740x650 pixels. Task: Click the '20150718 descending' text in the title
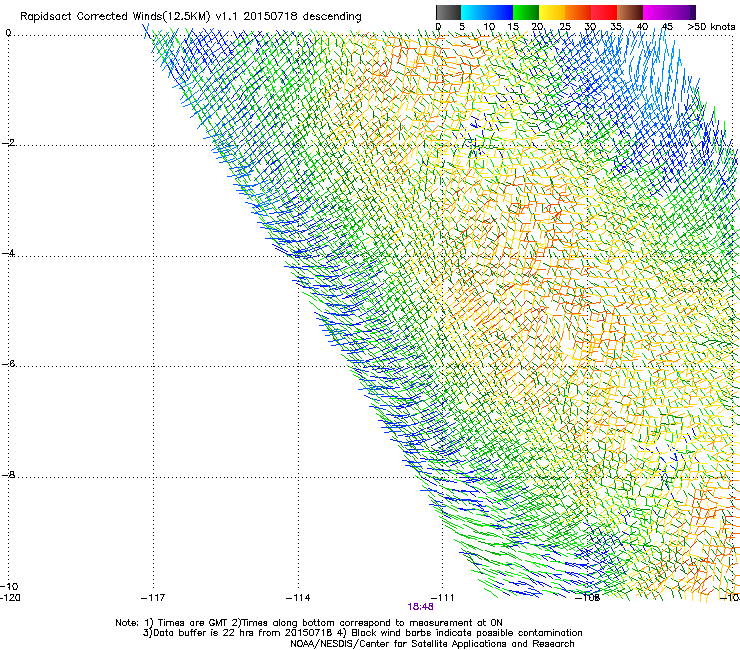coord(302,17)
